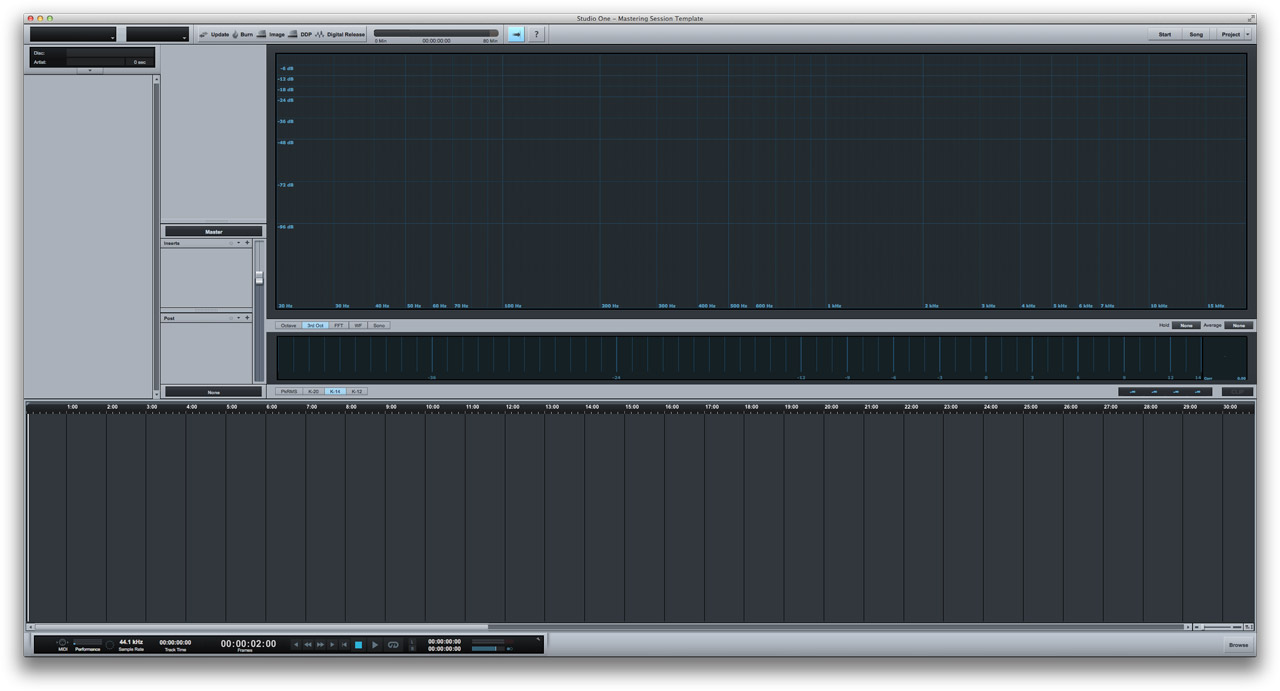1280x691 pixels.
Task: Select the PkRMS metering mode
Action: coord(289,391)
